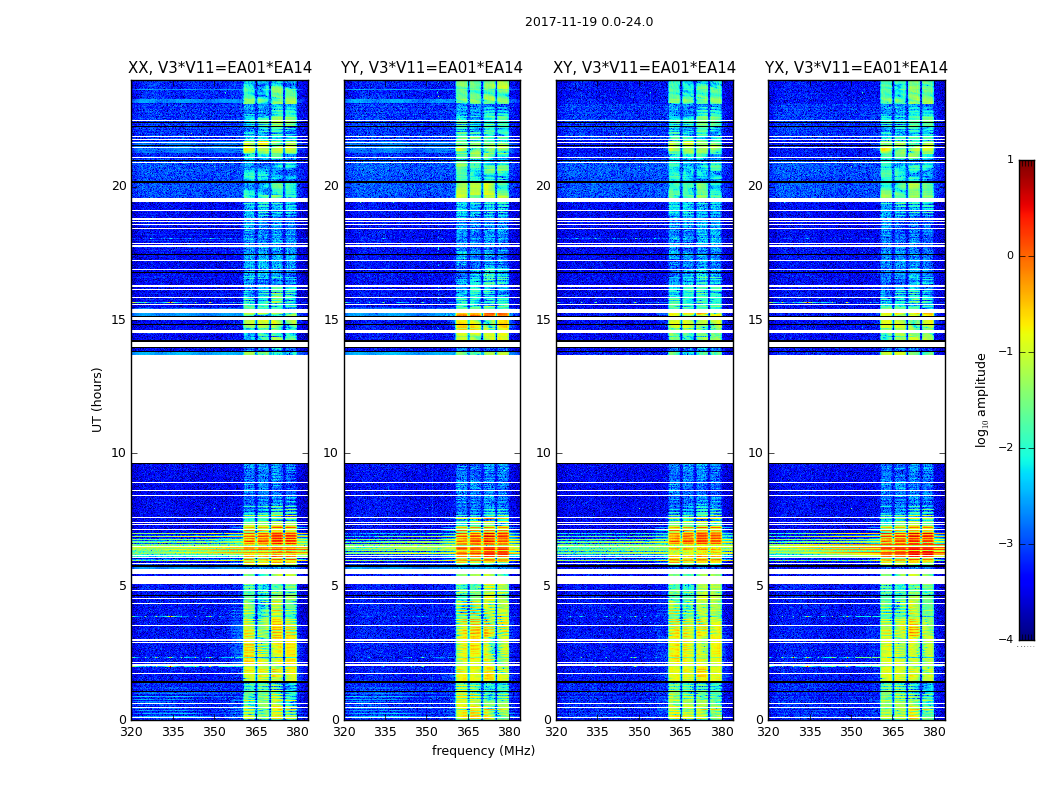Click the figure date title 2017-11-19
Viewport: 1050px width, 800px height.
coord(588,22)
